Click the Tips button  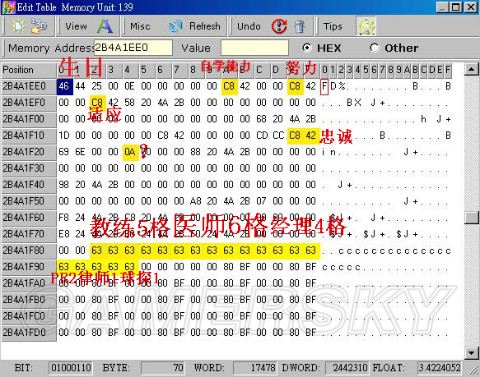[x=333, y=26]
